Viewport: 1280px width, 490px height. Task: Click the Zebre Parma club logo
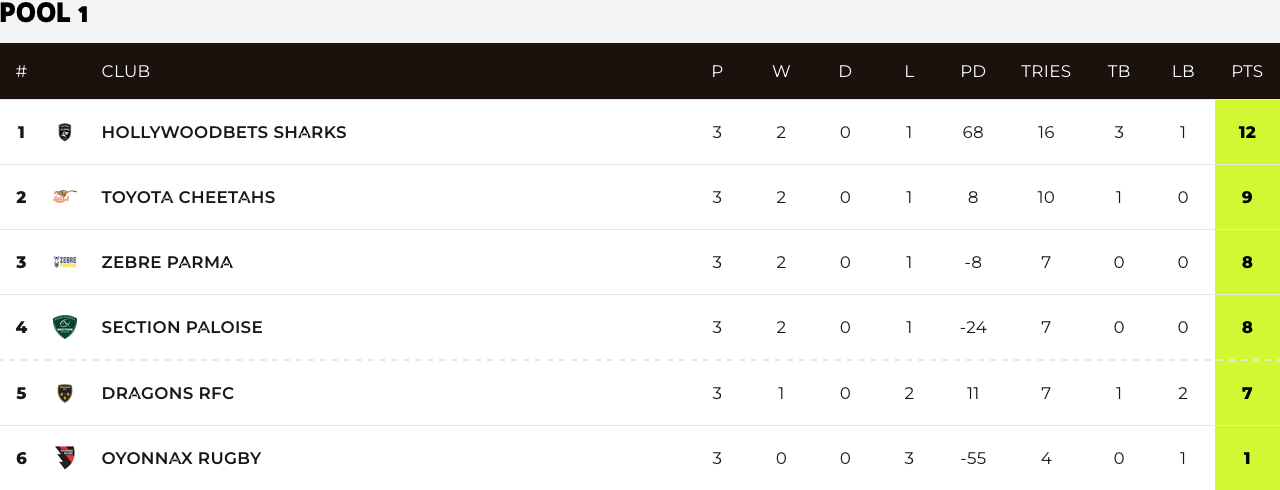(x=65, y=262)
